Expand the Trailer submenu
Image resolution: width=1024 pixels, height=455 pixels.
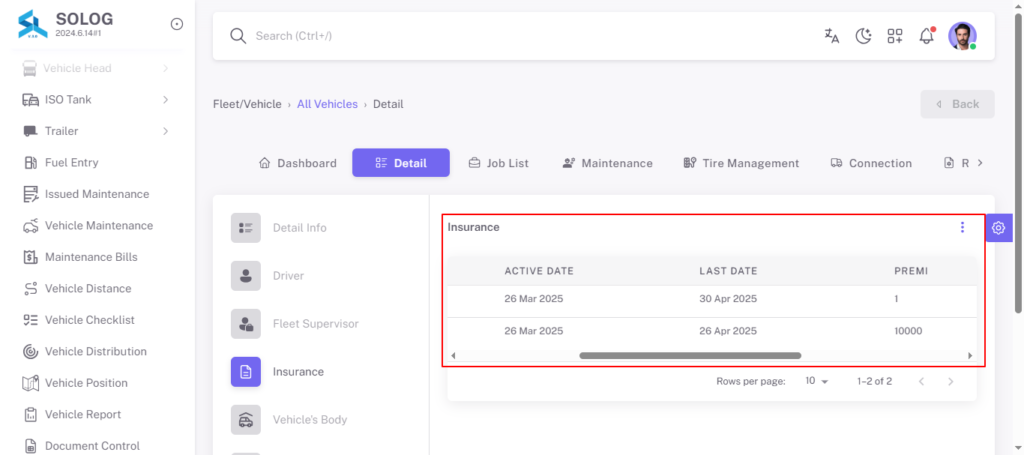click(166, 131)
